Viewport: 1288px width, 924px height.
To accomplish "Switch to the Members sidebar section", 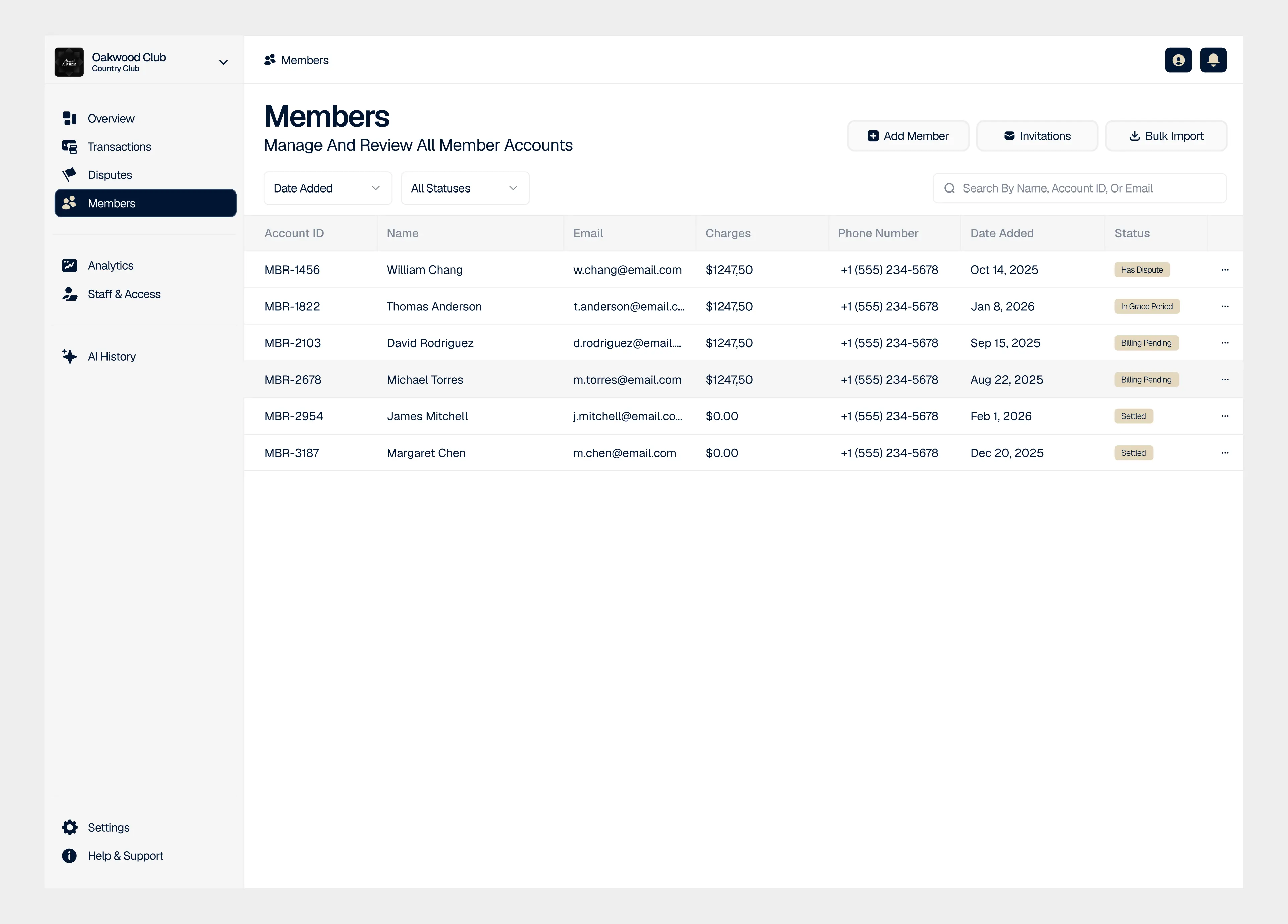I will pos(111,203).
